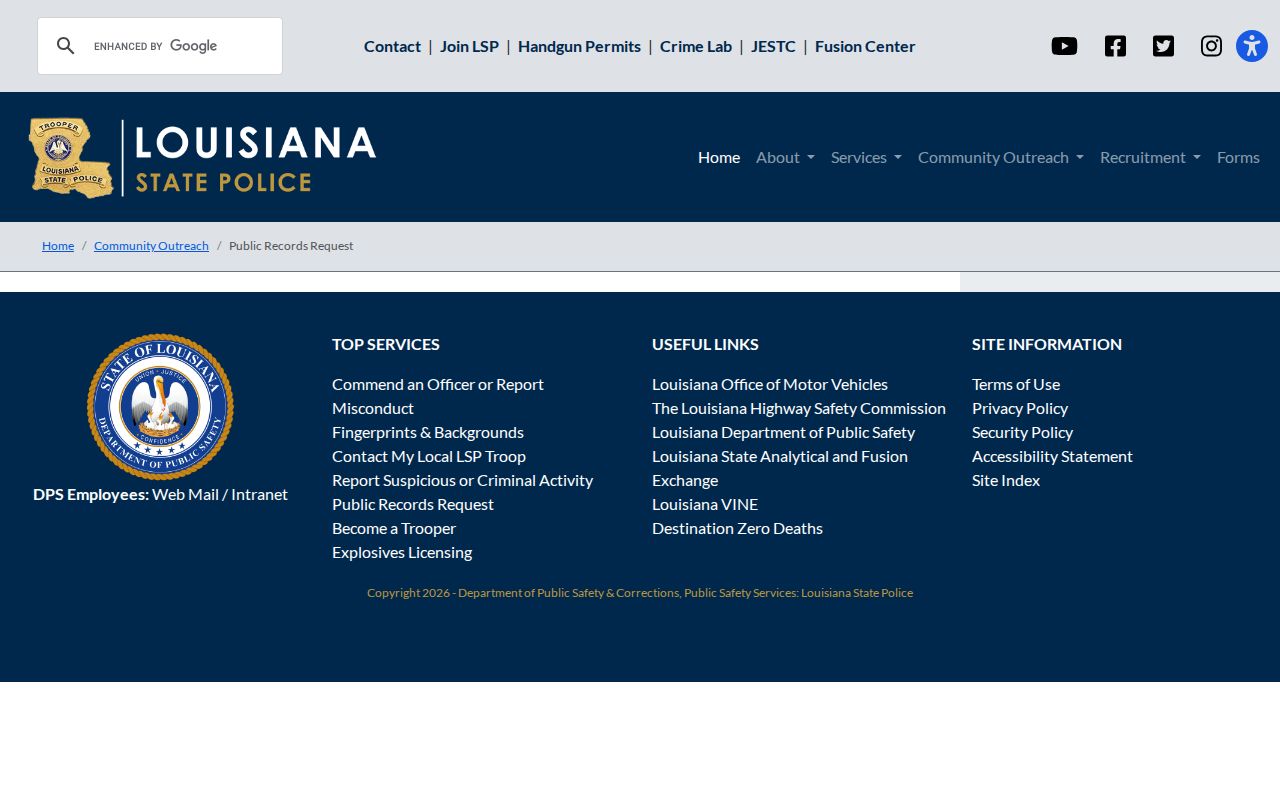
Task: Open the Terms of Use link
Action: click(x=1016, y=384)
